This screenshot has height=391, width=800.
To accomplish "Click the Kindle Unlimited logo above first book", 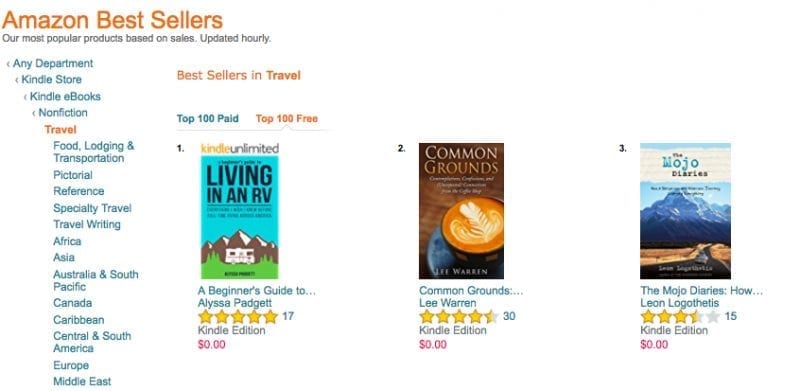I will click(x=240, y=149).
